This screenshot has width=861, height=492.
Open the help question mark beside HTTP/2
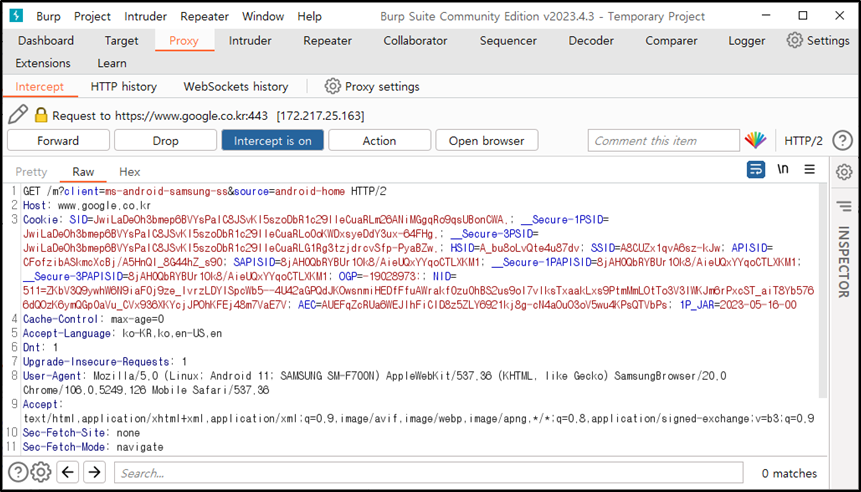click(842, 141)
